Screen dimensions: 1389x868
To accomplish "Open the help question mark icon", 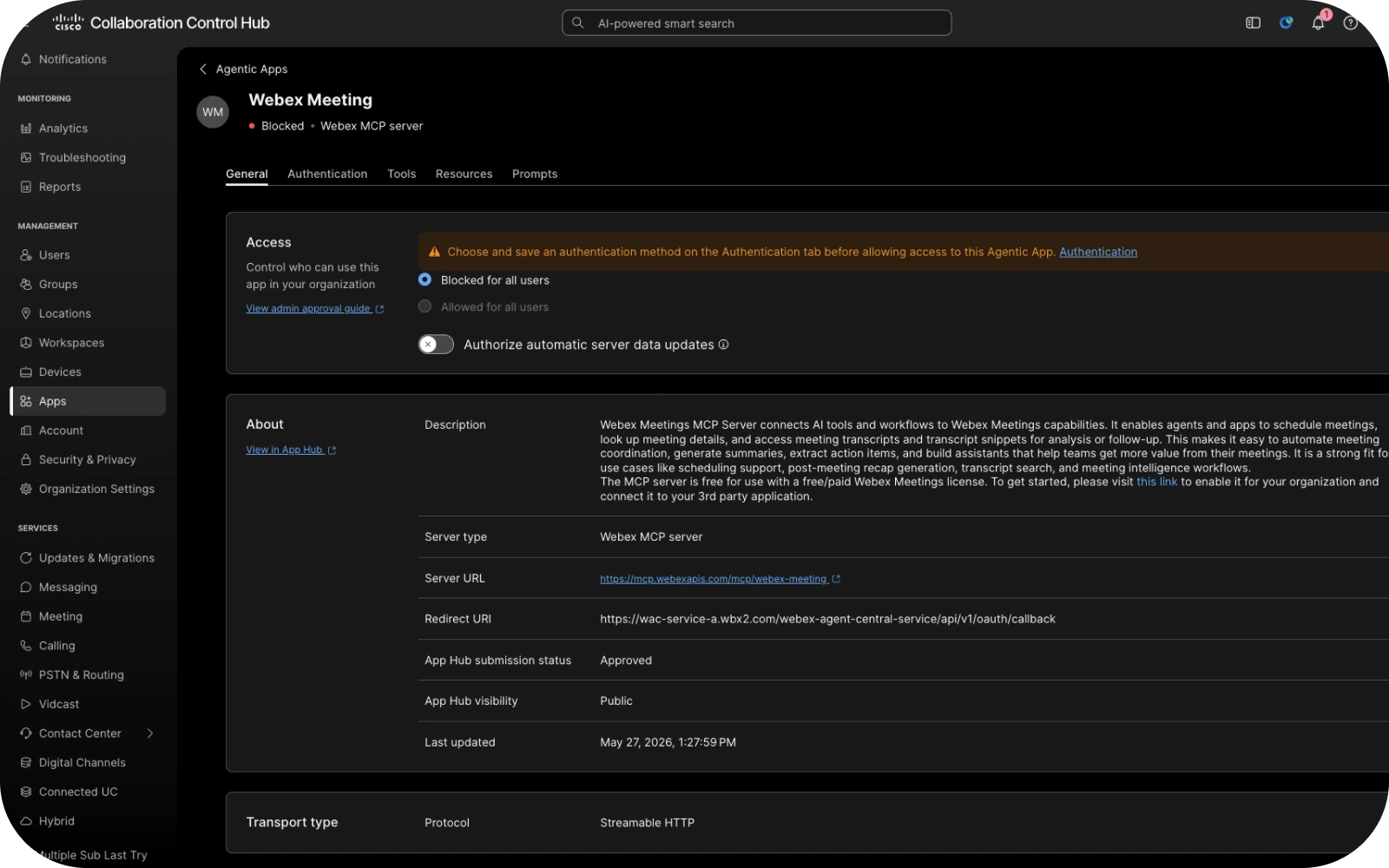I will (x=1351, y=23).
